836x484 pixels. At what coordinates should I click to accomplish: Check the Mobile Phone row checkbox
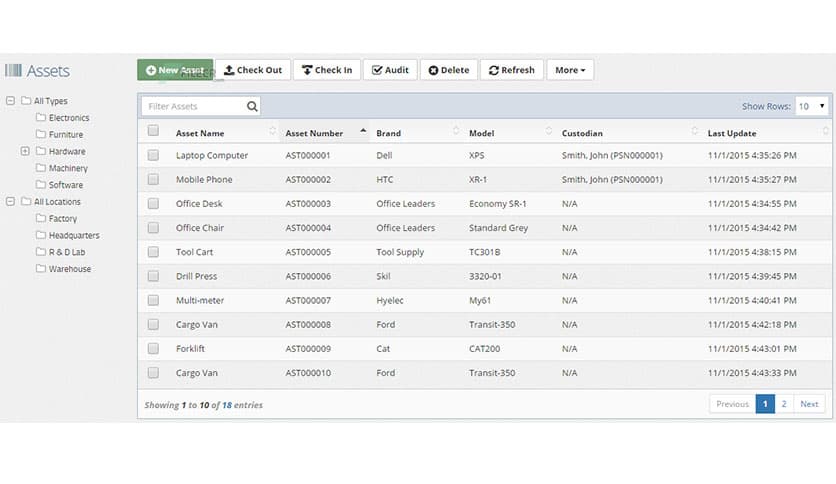(153, 179)
